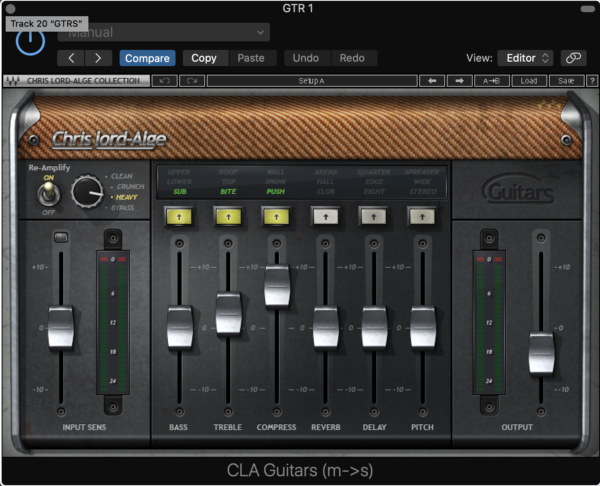Screen dimensions: 600x486
Task: Click the input level meter
Action: (113, 322)
